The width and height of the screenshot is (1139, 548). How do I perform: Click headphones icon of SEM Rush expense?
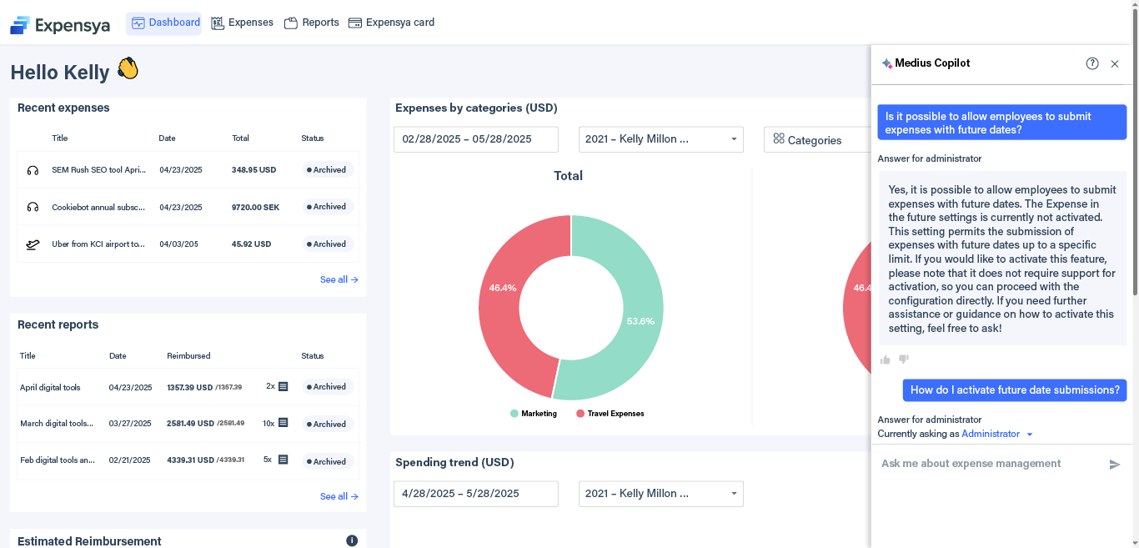pos(32,170)
